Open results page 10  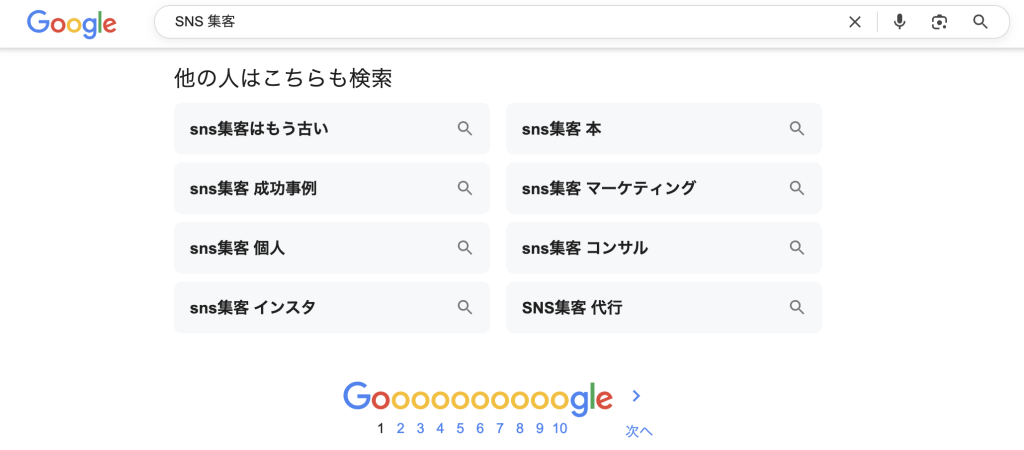(560, 428)
